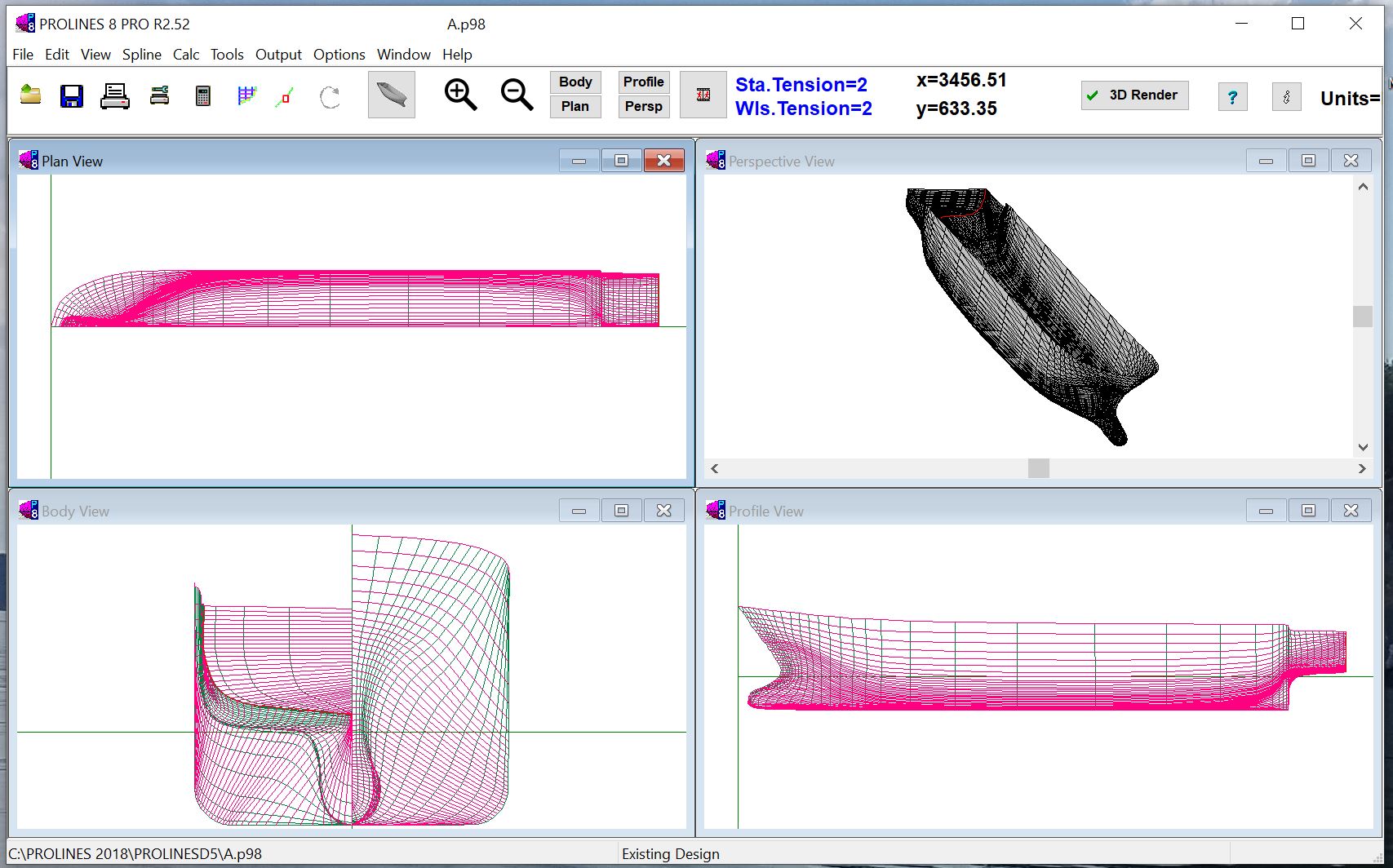Click Plan View window icon
This screenshot has height=868, width=1393.
(x=29, y=160)
